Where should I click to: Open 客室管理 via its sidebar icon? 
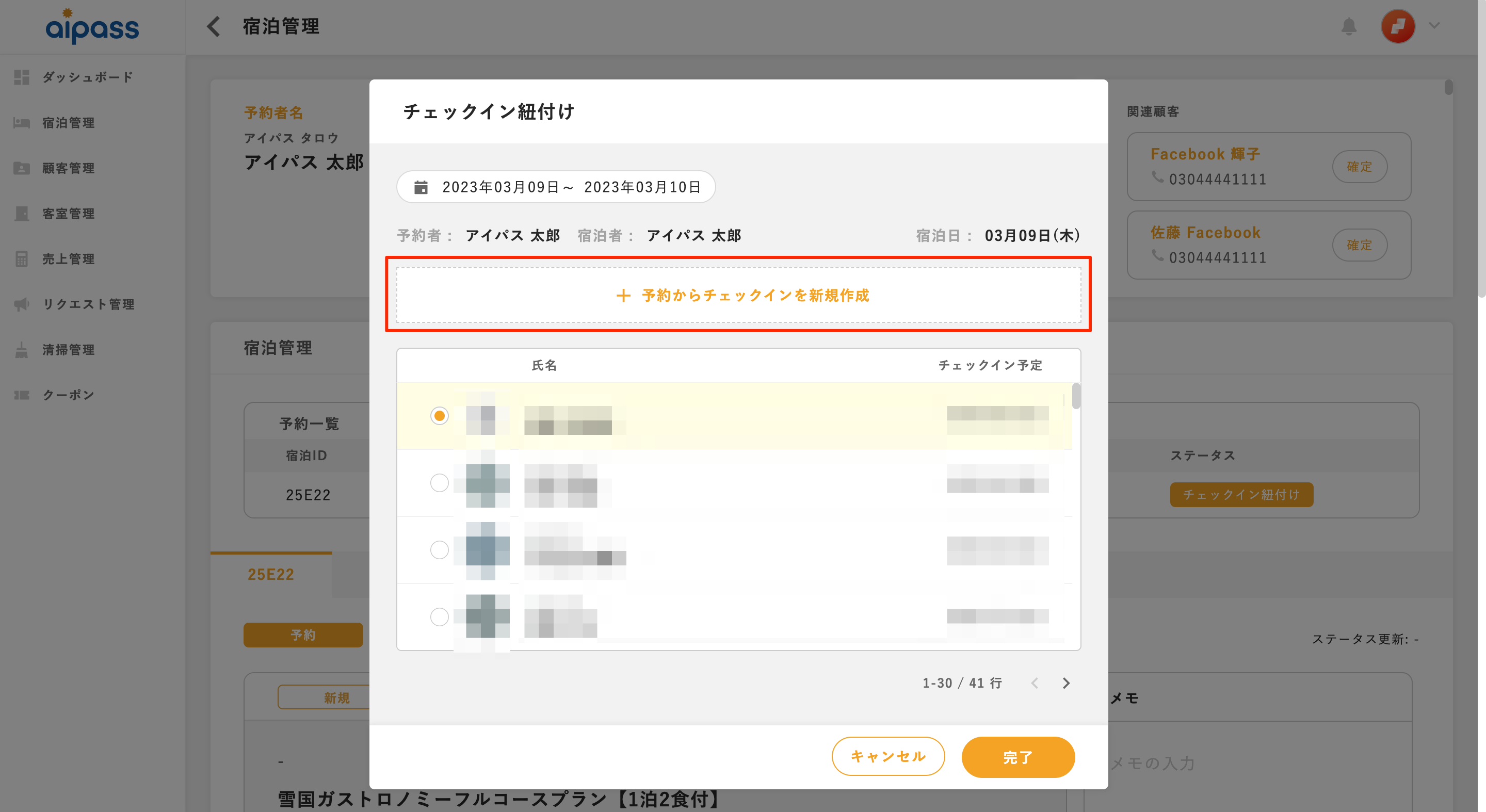coord(22,214)
